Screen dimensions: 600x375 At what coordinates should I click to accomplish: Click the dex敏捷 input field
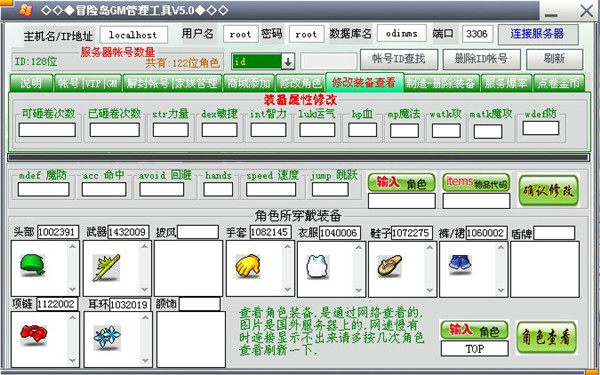pyautogui.click(x=220, y=130)
